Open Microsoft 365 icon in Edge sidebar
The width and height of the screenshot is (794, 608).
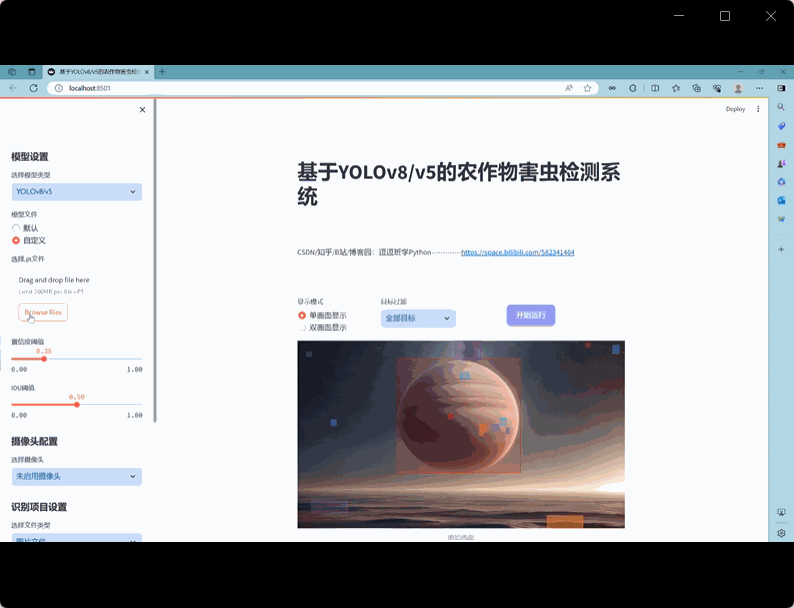coord(781,182)
